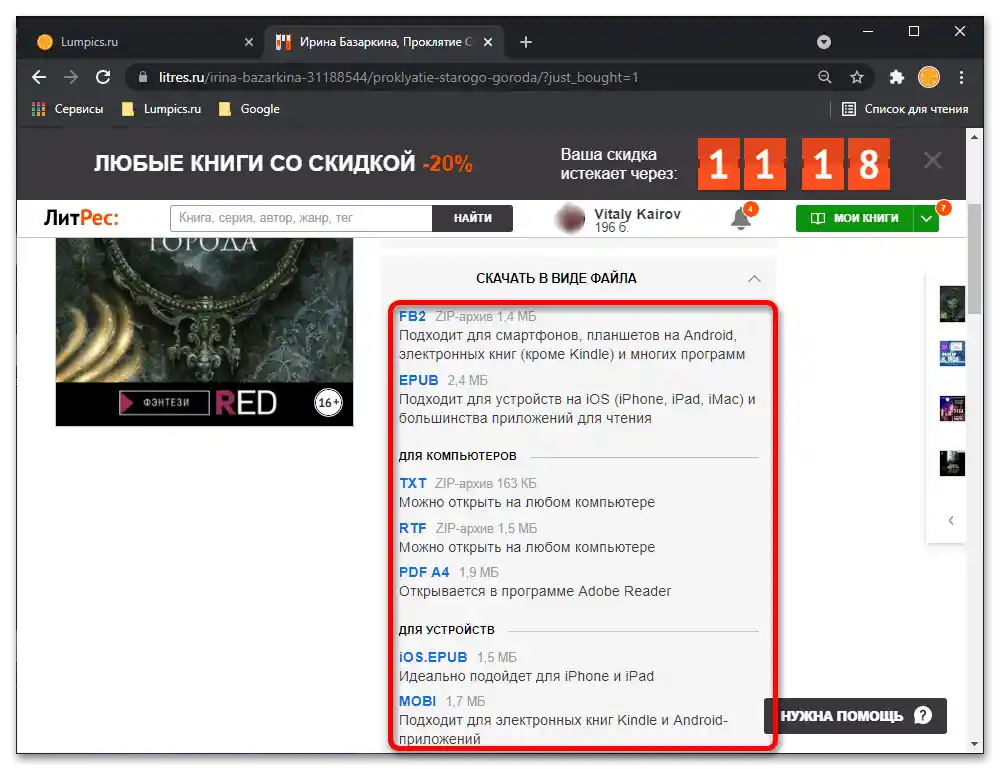Viewport: 1000px width, 770px height.
Task: Open the third book thumbnail in right sidebar
Action: (x=952, y=408)
